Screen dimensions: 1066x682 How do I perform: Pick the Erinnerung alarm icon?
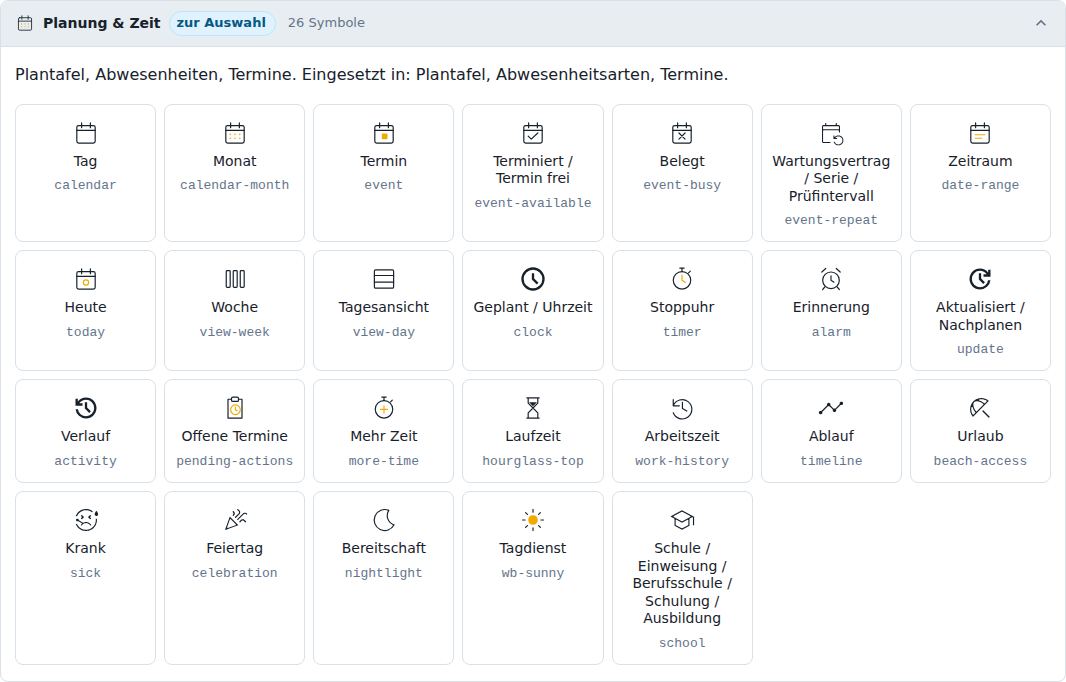tap(831, 279)
